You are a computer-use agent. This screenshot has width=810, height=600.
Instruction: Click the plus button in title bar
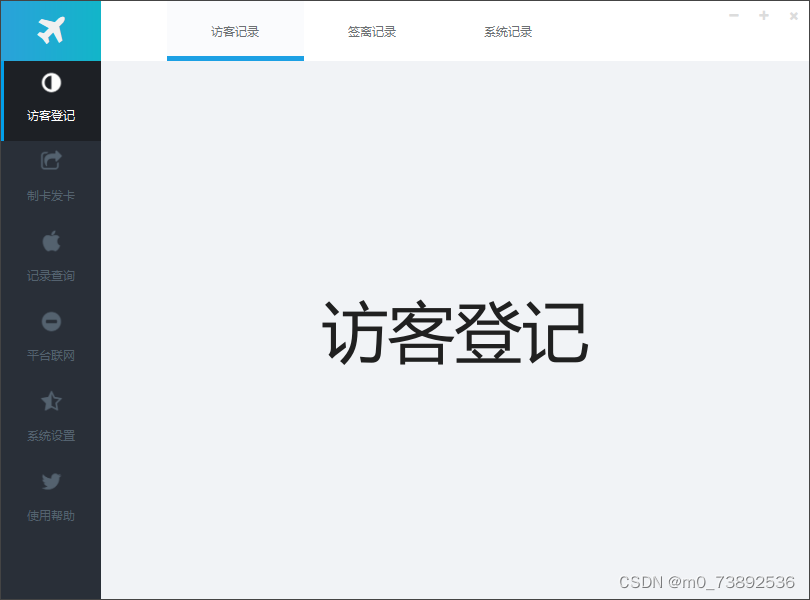[x=764, y=16]
